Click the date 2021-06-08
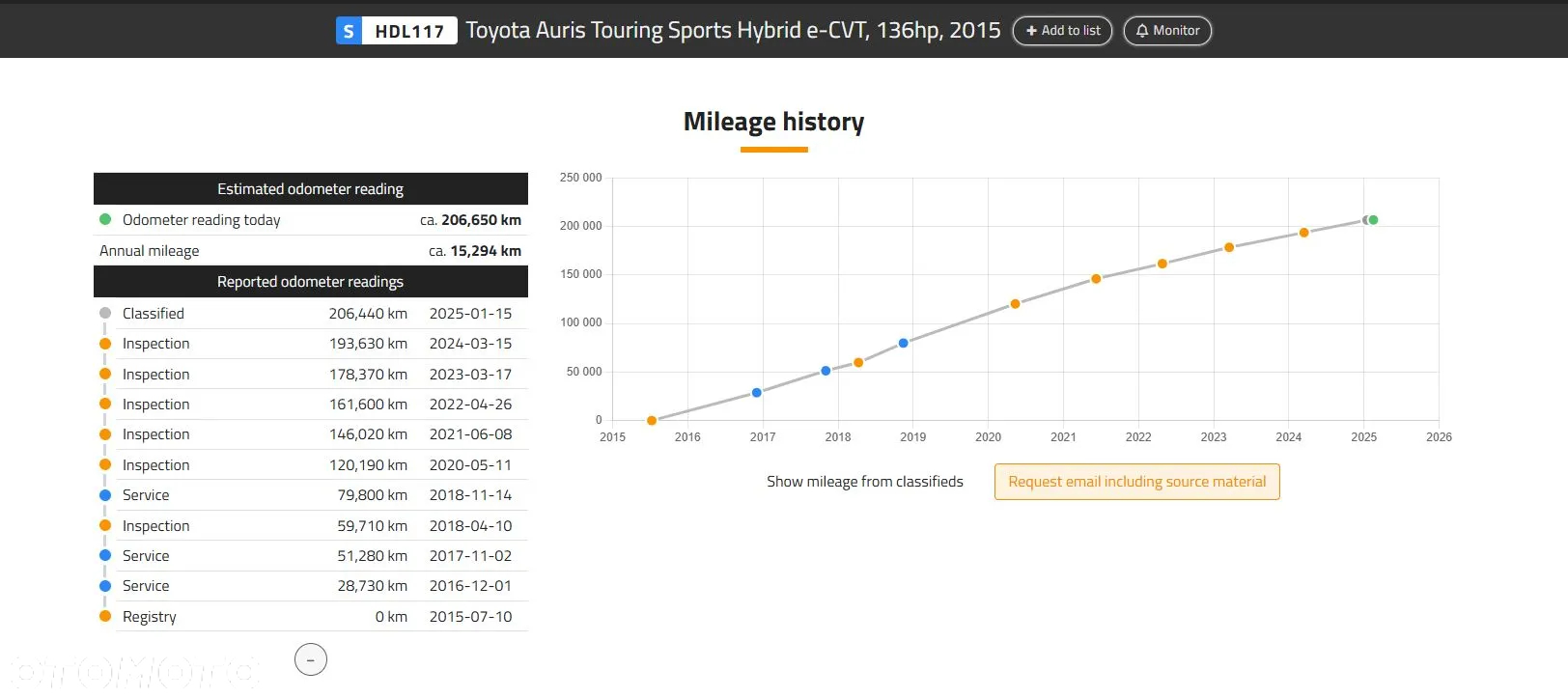The height and width of the screenshot is (698, 1568). point(470,434)
